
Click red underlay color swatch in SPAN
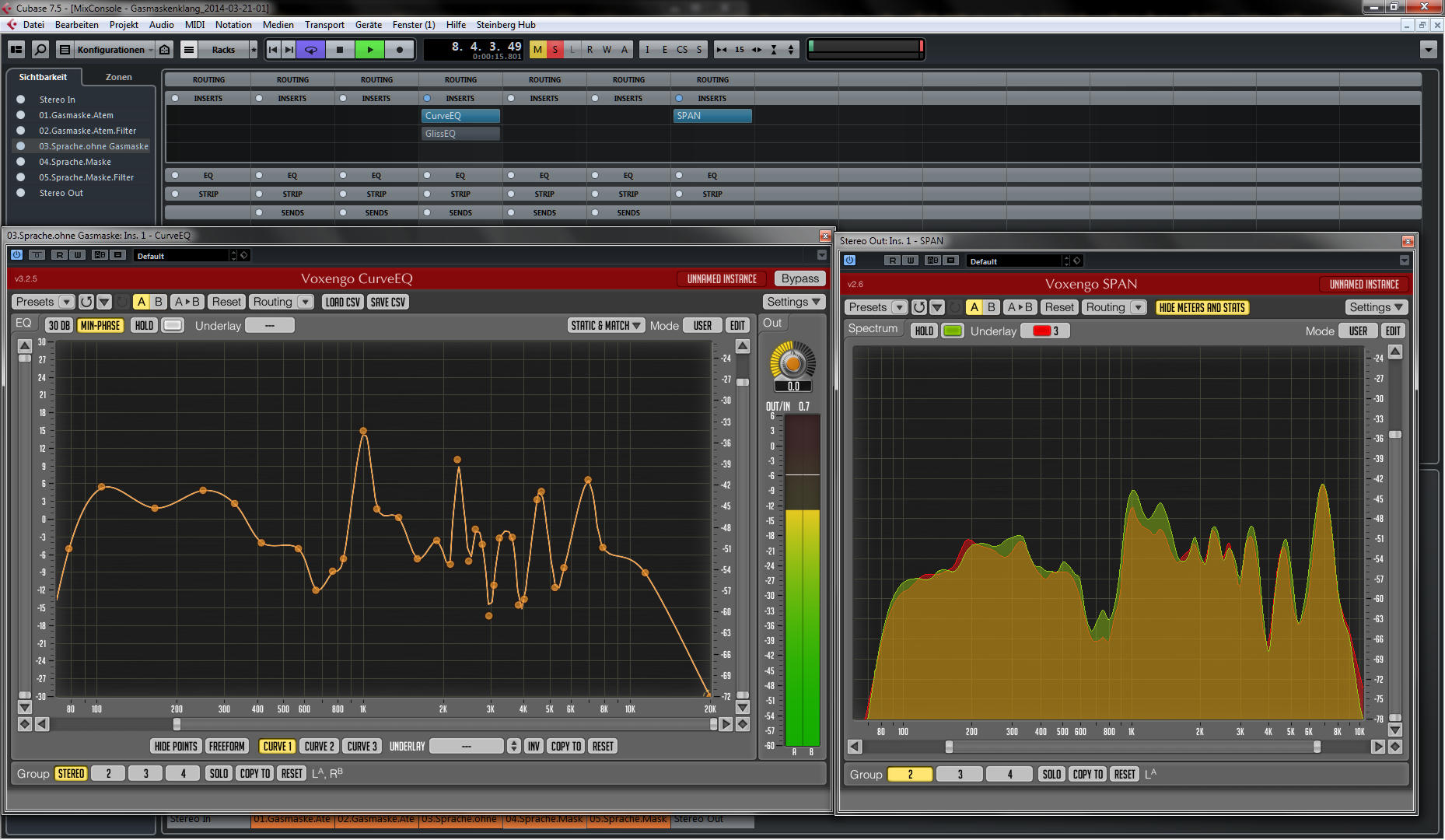click(1041, 331)
